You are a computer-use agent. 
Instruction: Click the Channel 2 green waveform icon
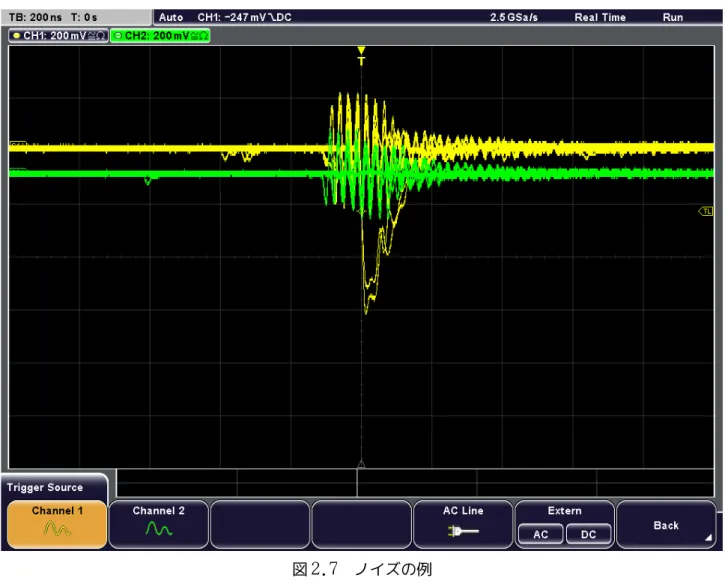coord(159,529)
